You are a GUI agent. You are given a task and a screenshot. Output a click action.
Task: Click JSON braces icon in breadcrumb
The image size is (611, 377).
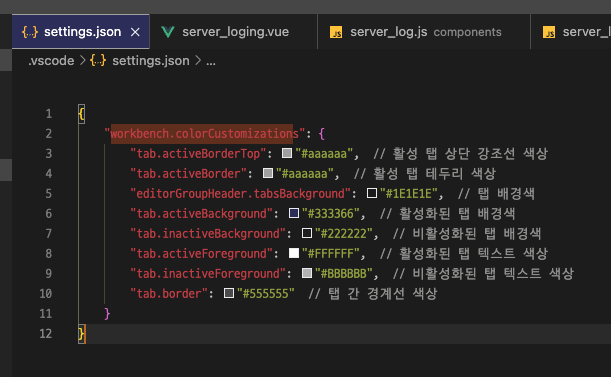point(98,61)
